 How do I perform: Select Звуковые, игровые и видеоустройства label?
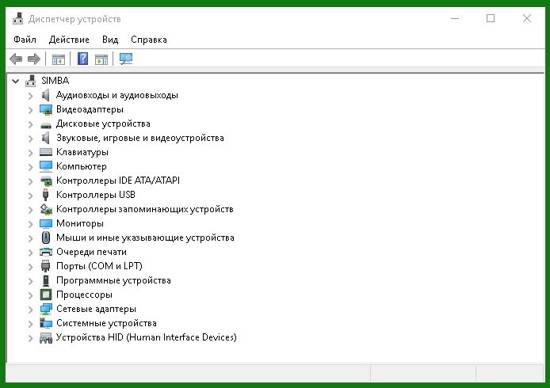140,138
